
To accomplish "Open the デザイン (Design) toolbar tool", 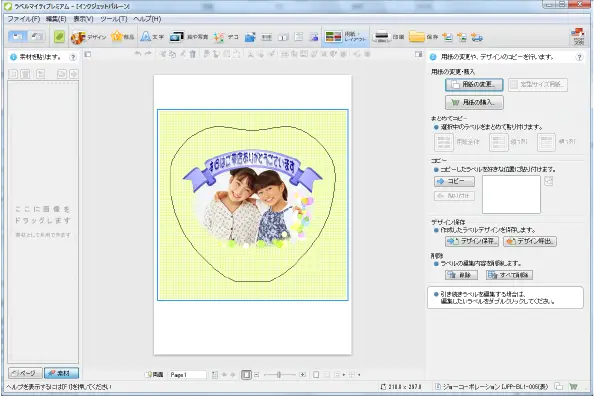I will pos(88,37).
